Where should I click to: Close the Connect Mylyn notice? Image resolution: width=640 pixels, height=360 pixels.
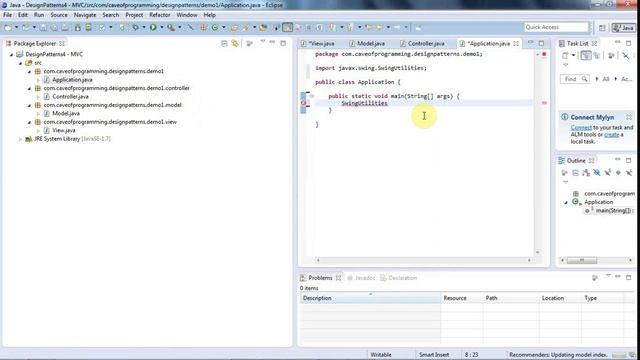click(x=629, y=117)
